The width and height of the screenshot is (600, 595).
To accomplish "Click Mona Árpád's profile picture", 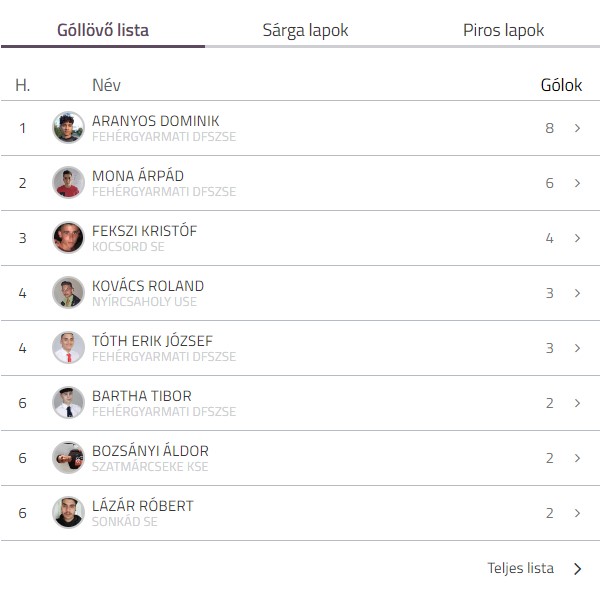I will pyautogui.click(x=68, y=183).
